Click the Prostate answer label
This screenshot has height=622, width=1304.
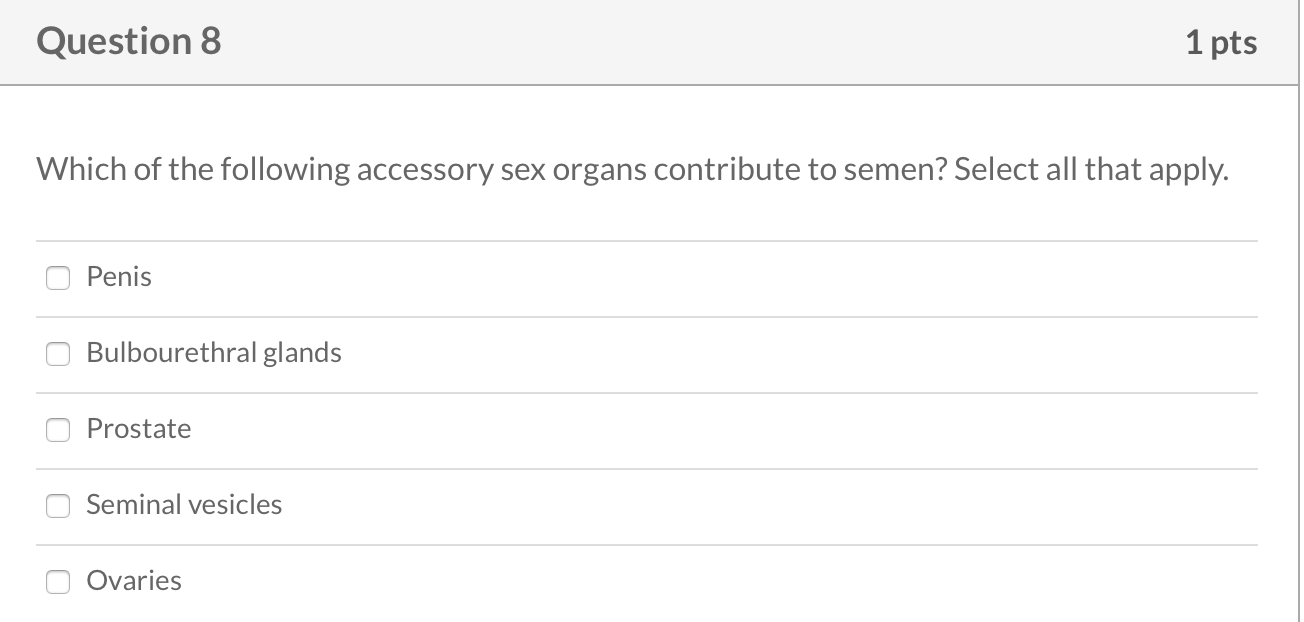pos(138,429)
